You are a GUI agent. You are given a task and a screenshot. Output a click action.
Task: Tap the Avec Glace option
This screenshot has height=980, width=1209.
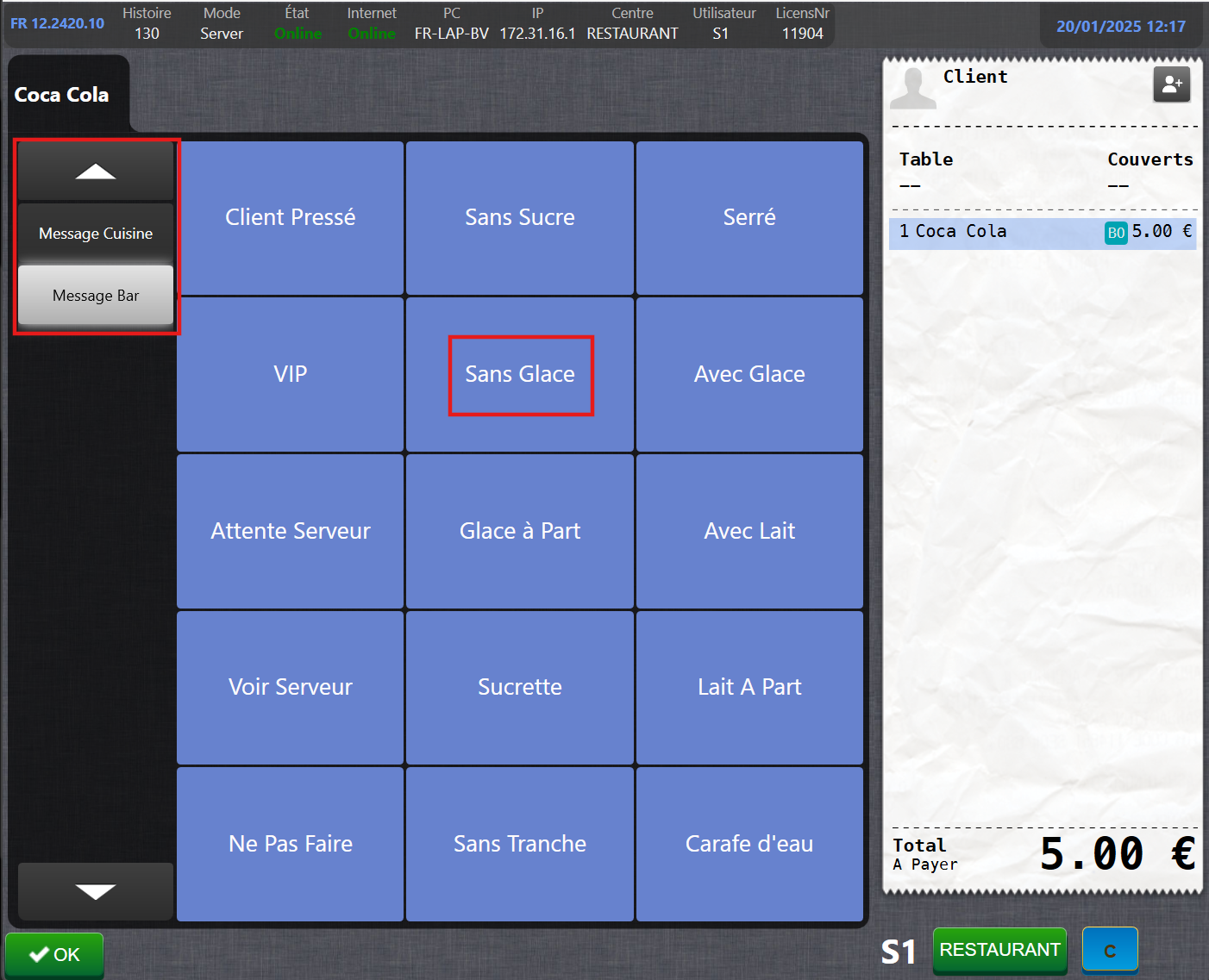tap(749, 375)
